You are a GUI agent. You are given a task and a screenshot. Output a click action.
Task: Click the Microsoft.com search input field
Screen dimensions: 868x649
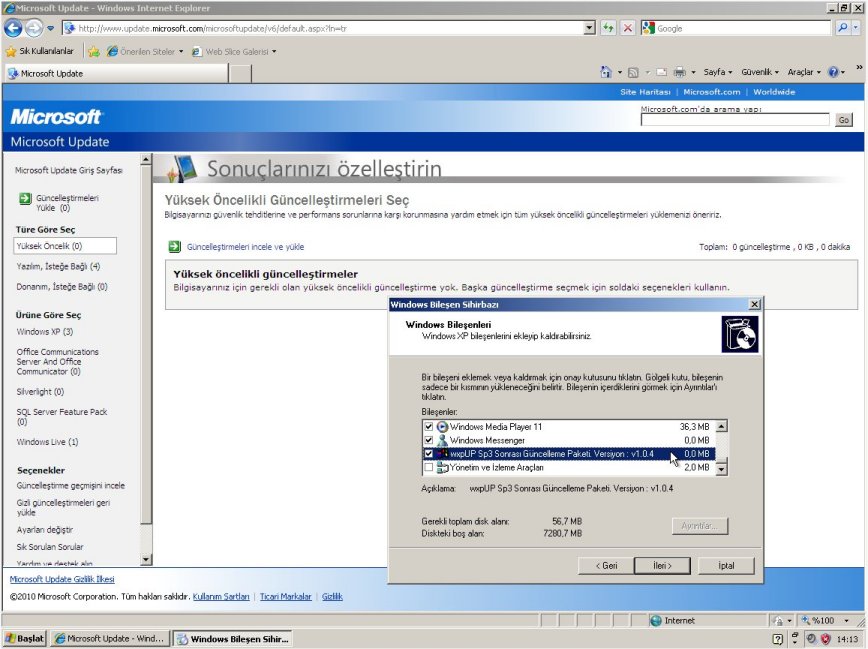[735, 120]
